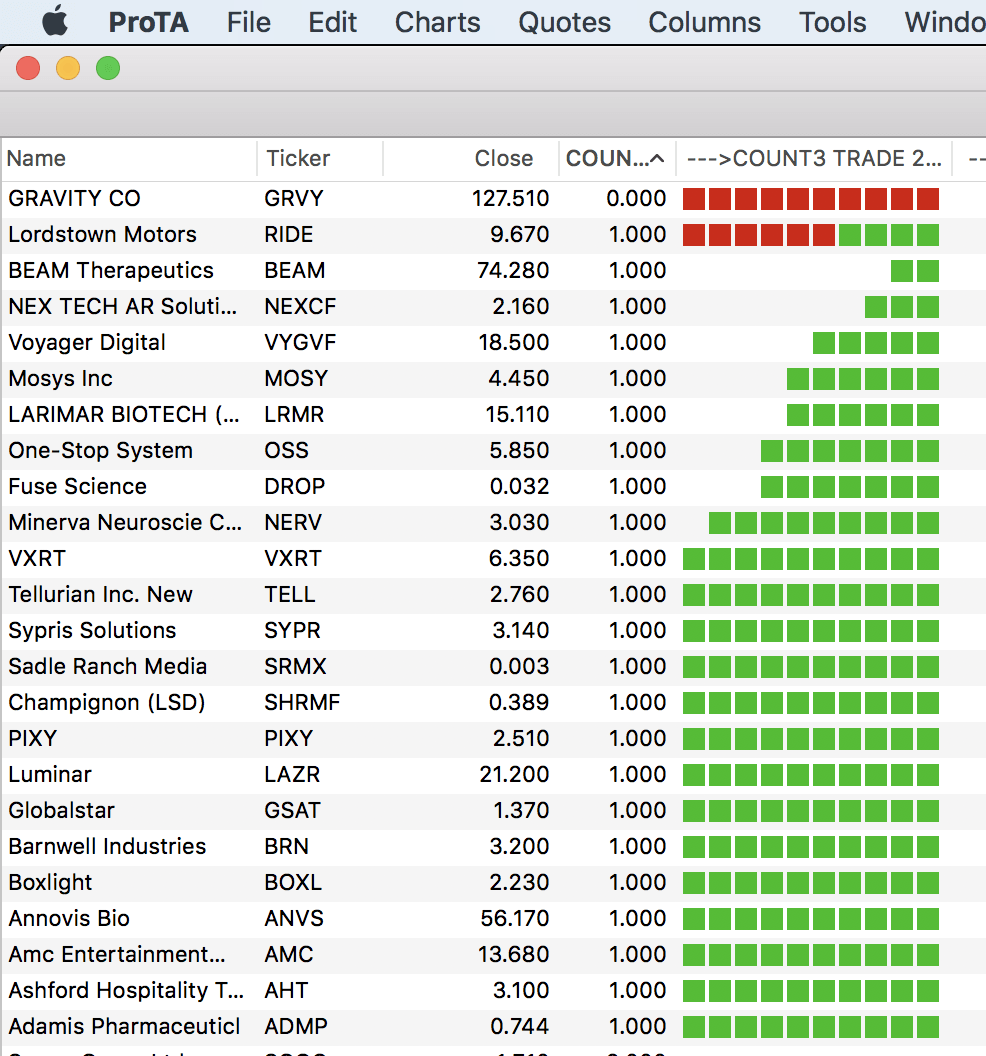Select the Annovis Bio name cell

69,919
